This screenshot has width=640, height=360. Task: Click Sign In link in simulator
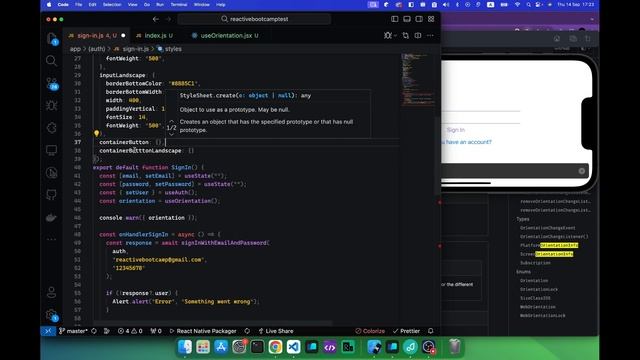point(456,130)
